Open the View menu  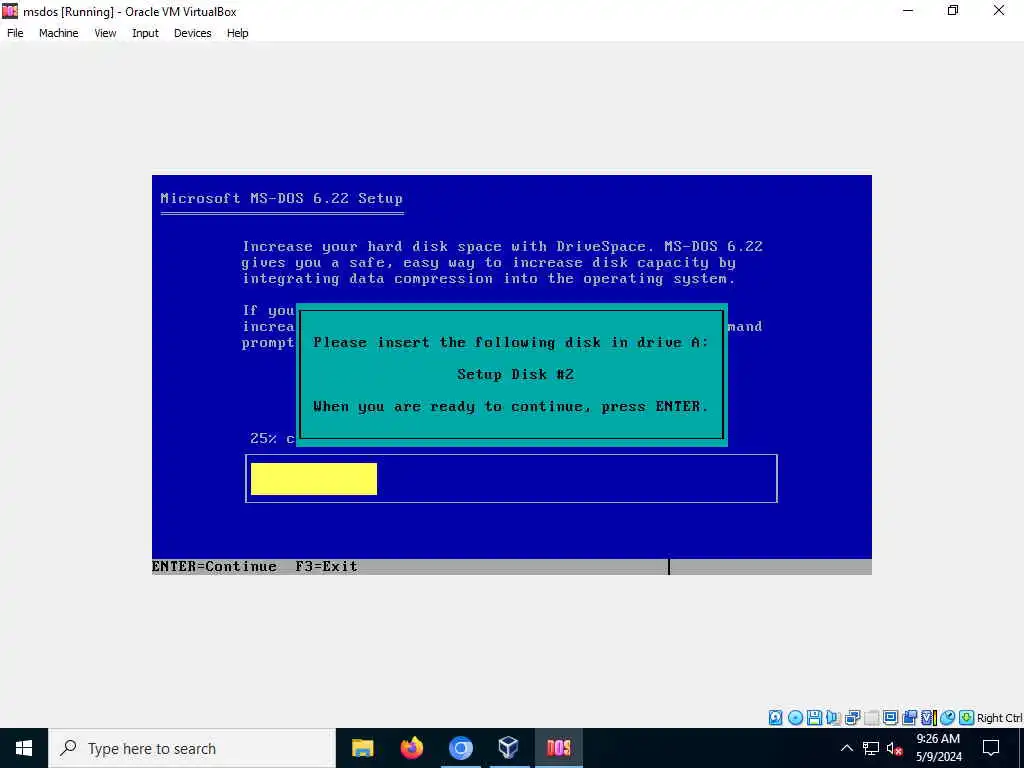105,33
